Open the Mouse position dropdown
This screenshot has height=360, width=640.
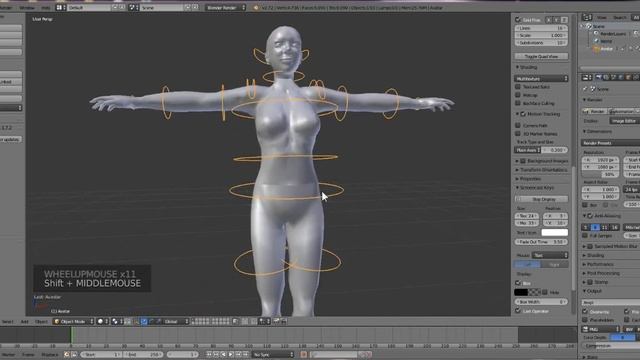tap(550, 256)
